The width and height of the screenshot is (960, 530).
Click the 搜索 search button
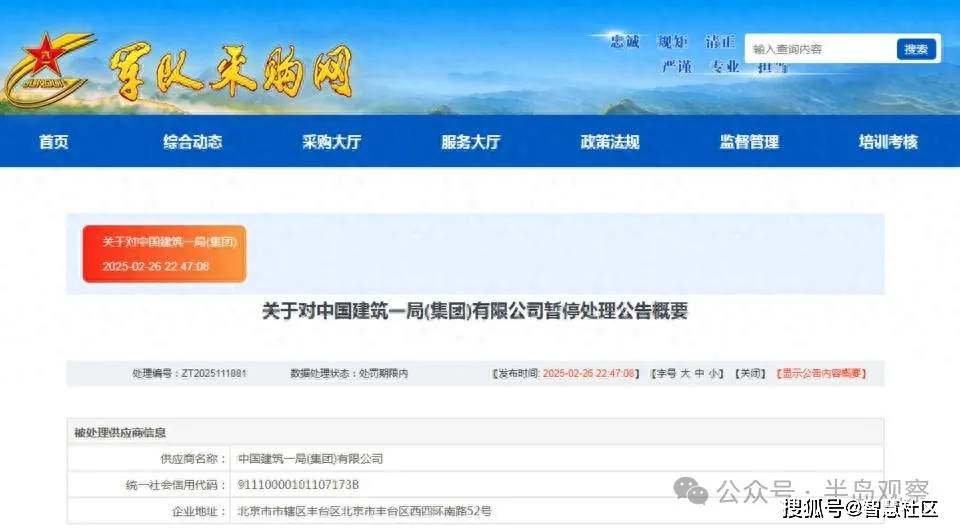[x=916, y=49]
